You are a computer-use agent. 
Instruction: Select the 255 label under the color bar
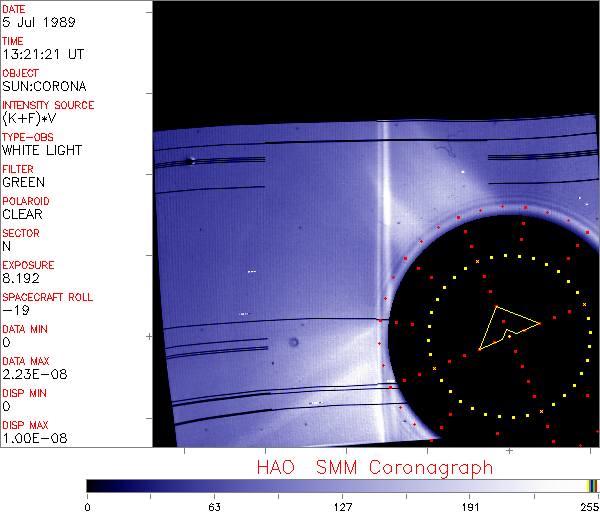(x=587, y=505)
